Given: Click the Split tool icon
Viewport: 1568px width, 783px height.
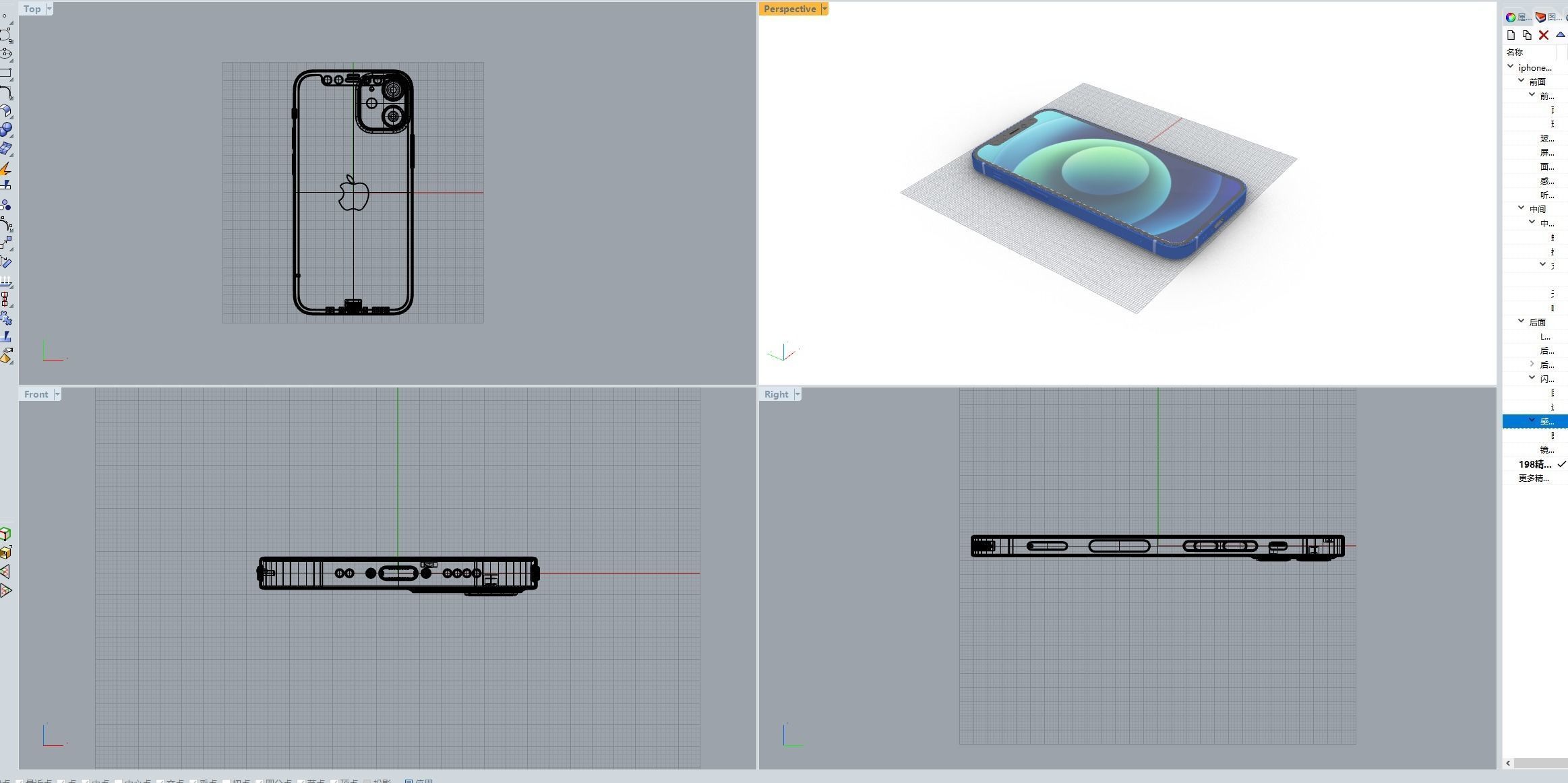Looking at the screenshot, I should pos(5,336).
